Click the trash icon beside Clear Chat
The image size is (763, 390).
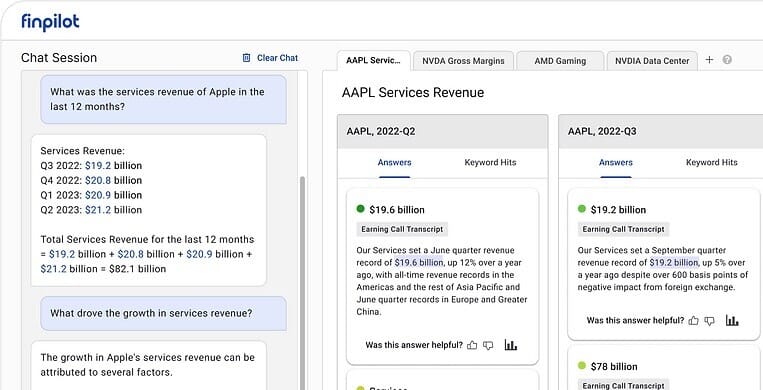(246, 58)
